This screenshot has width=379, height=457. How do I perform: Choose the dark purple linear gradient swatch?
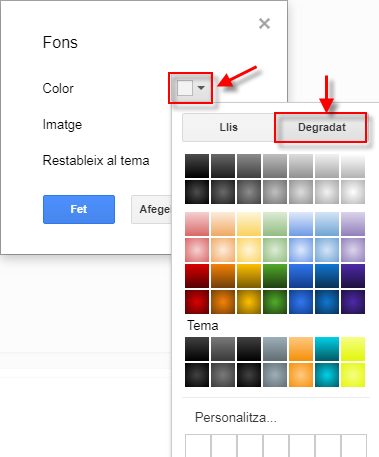pyautogui.click(x=353, y=276)
